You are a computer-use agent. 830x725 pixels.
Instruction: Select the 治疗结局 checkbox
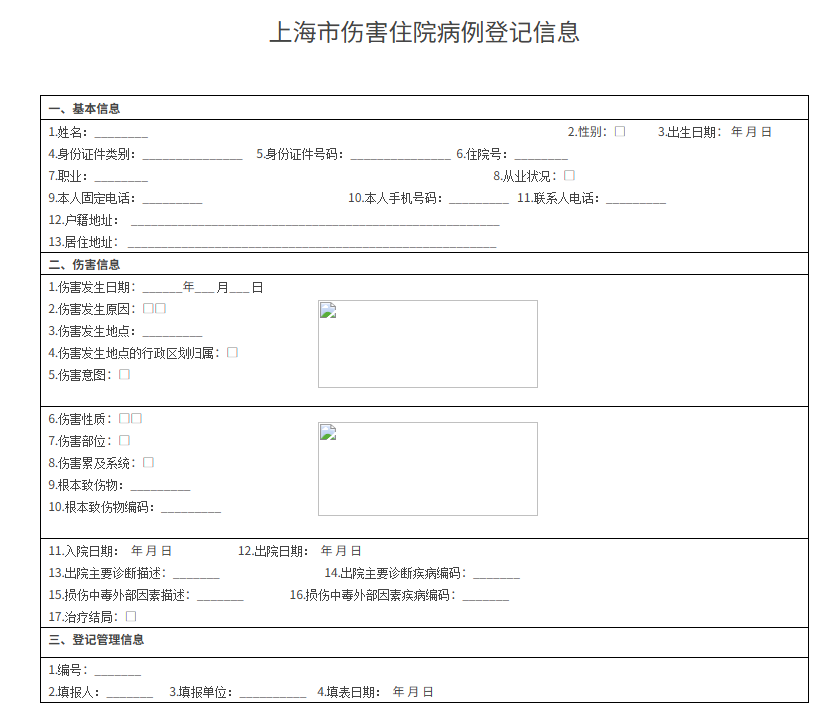point(131,616)
